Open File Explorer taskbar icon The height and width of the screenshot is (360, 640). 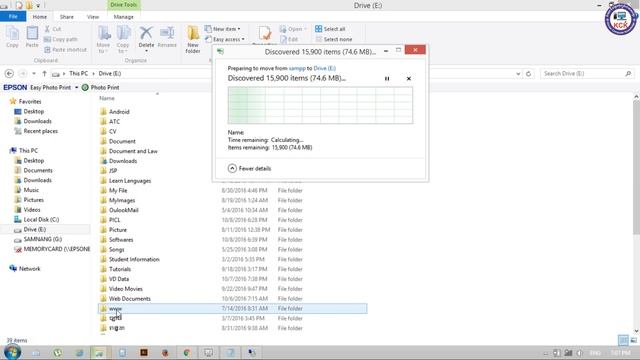click(x=99, y=353)
